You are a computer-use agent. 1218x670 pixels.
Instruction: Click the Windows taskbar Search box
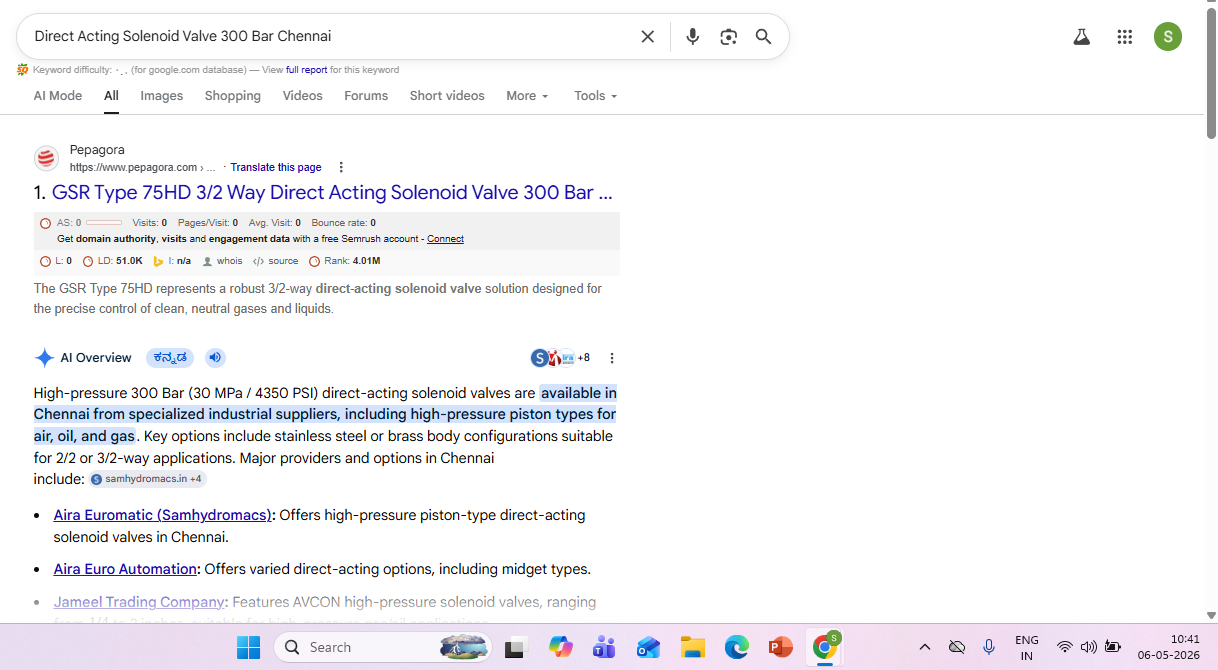(383, 648)
